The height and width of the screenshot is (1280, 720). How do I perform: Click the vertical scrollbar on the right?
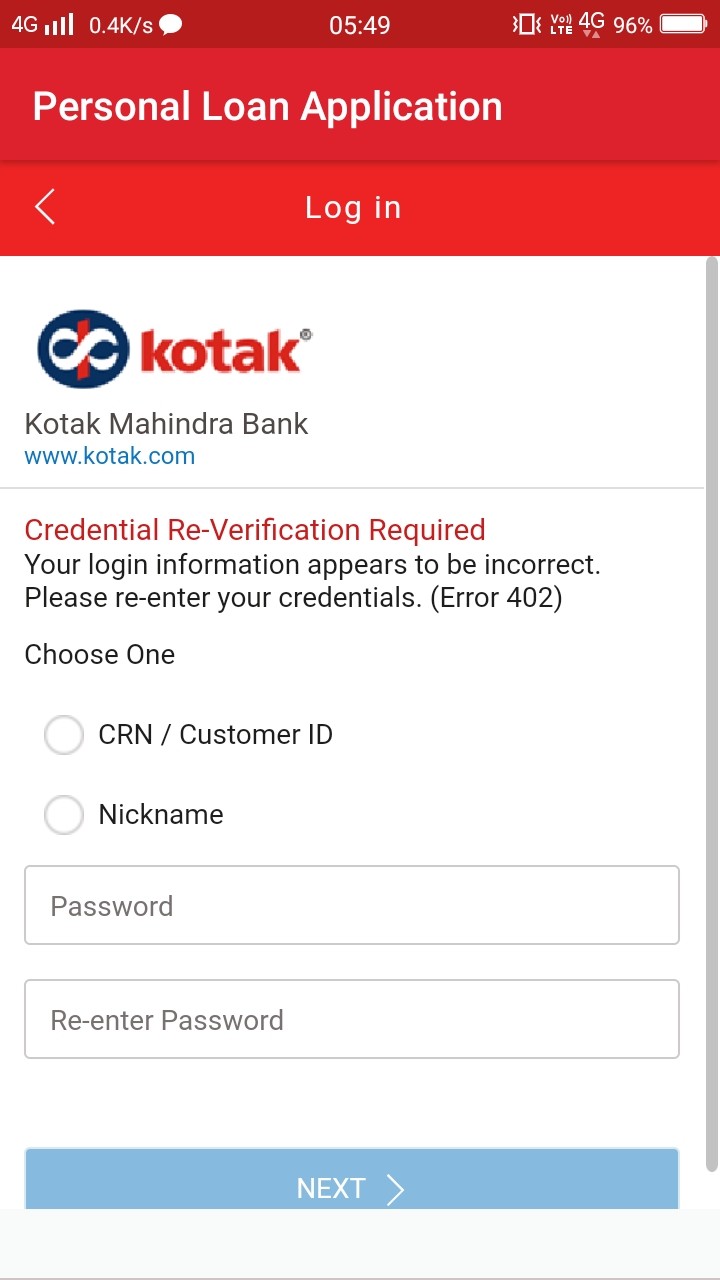coord(711,714)
